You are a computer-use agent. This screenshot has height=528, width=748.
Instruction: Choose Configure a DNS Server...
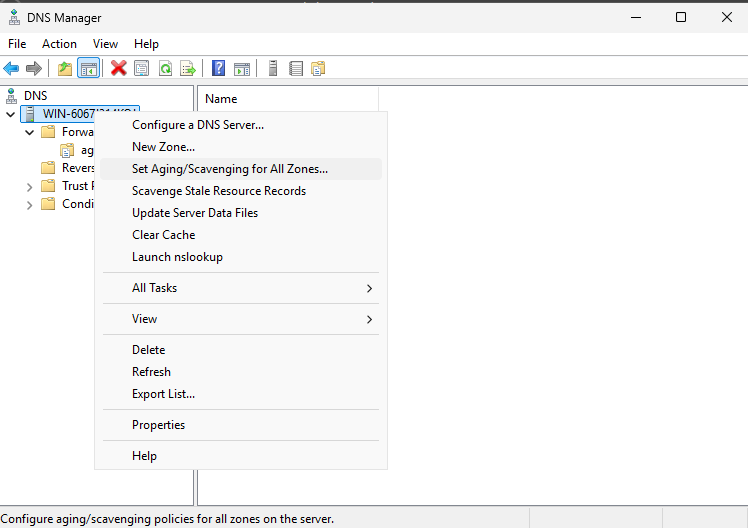coord(241,125)
